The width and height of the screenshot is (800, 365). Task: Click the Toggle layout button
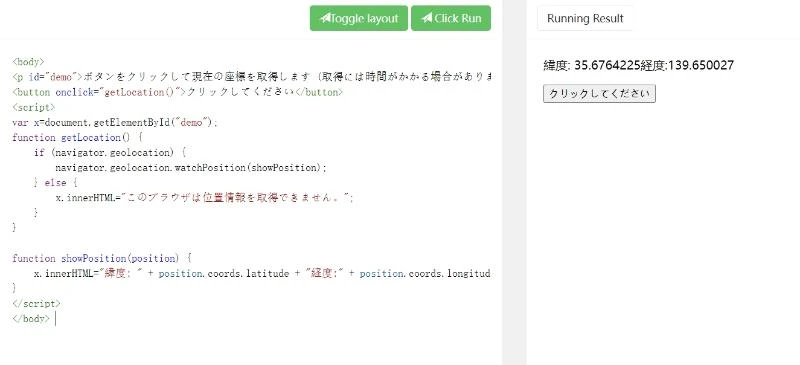[359, 18]
